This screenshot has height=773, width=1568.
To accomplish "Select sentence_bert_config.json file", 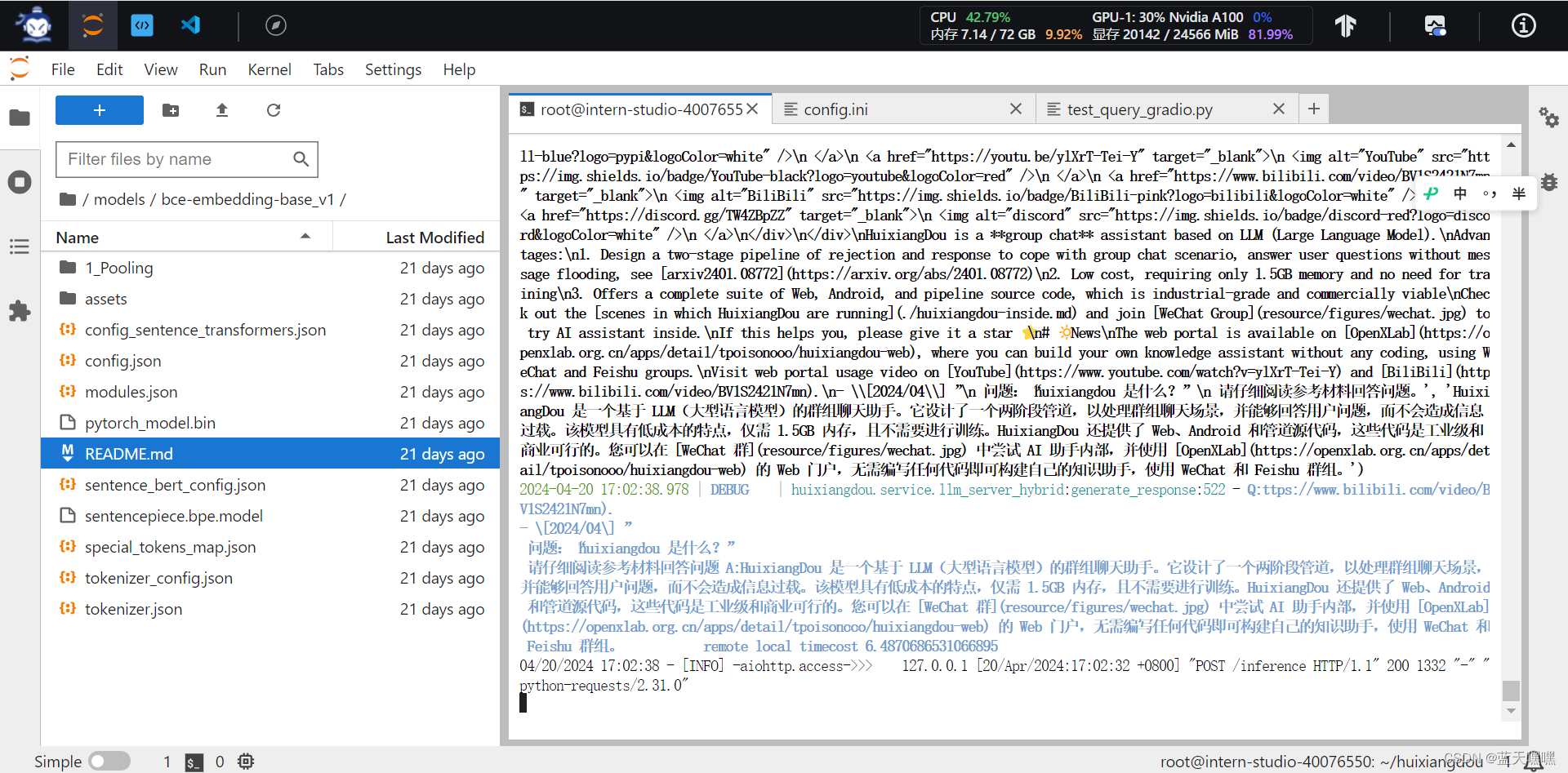I will pos(270,485).
